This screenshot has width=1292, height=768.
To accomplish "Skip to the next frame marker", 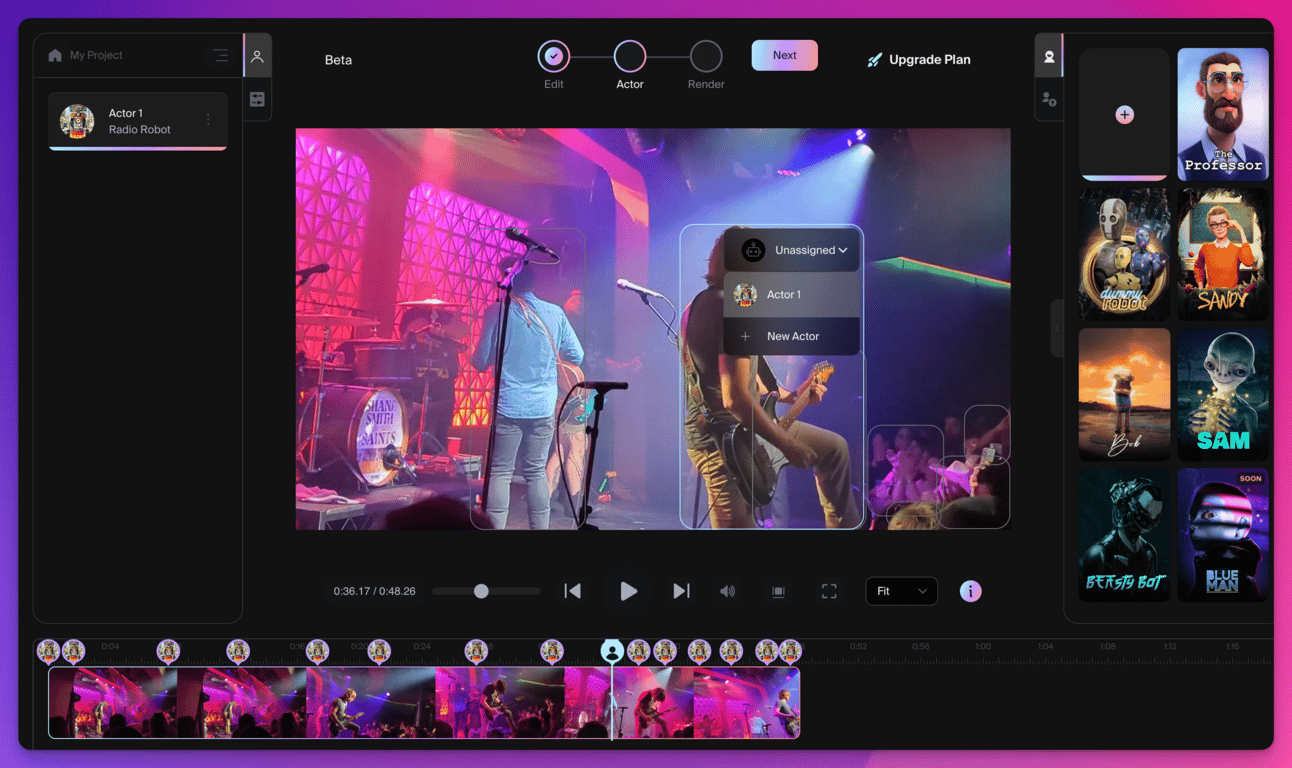I will [x=681, y=591].
